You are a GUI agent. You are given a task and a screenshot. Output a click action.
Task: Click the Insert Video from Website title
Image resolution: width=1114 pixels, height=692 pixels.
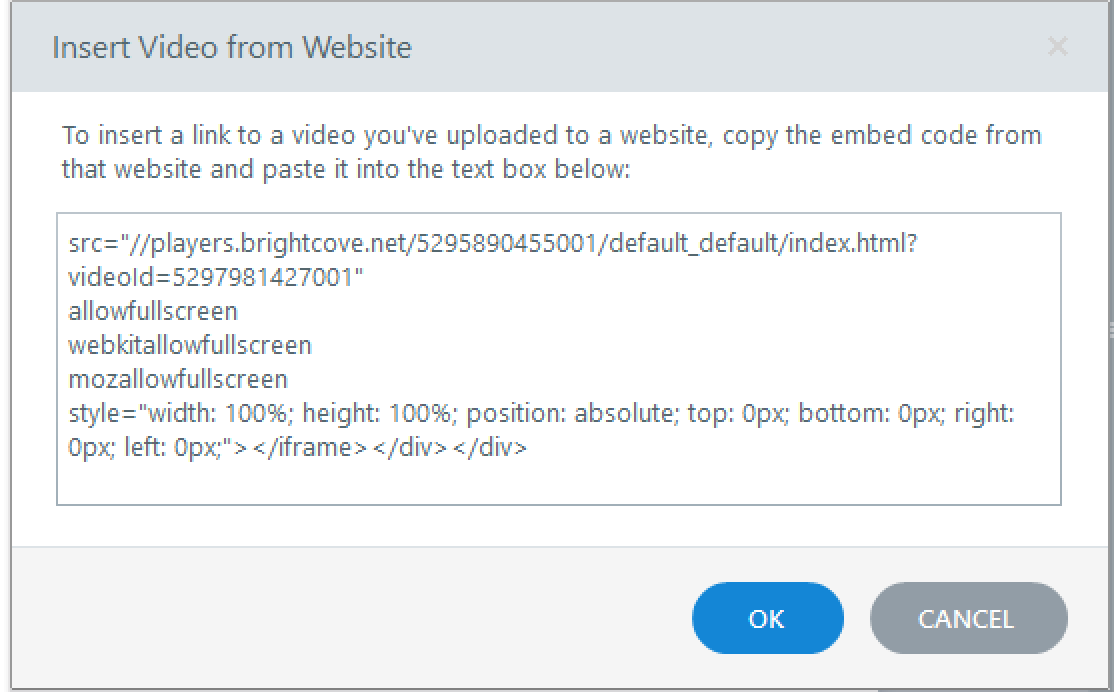pos(232,46)
